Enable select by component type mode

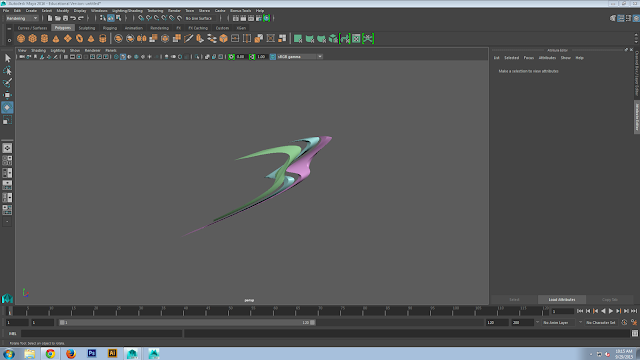pyautogui.click(x=118, y=18)
